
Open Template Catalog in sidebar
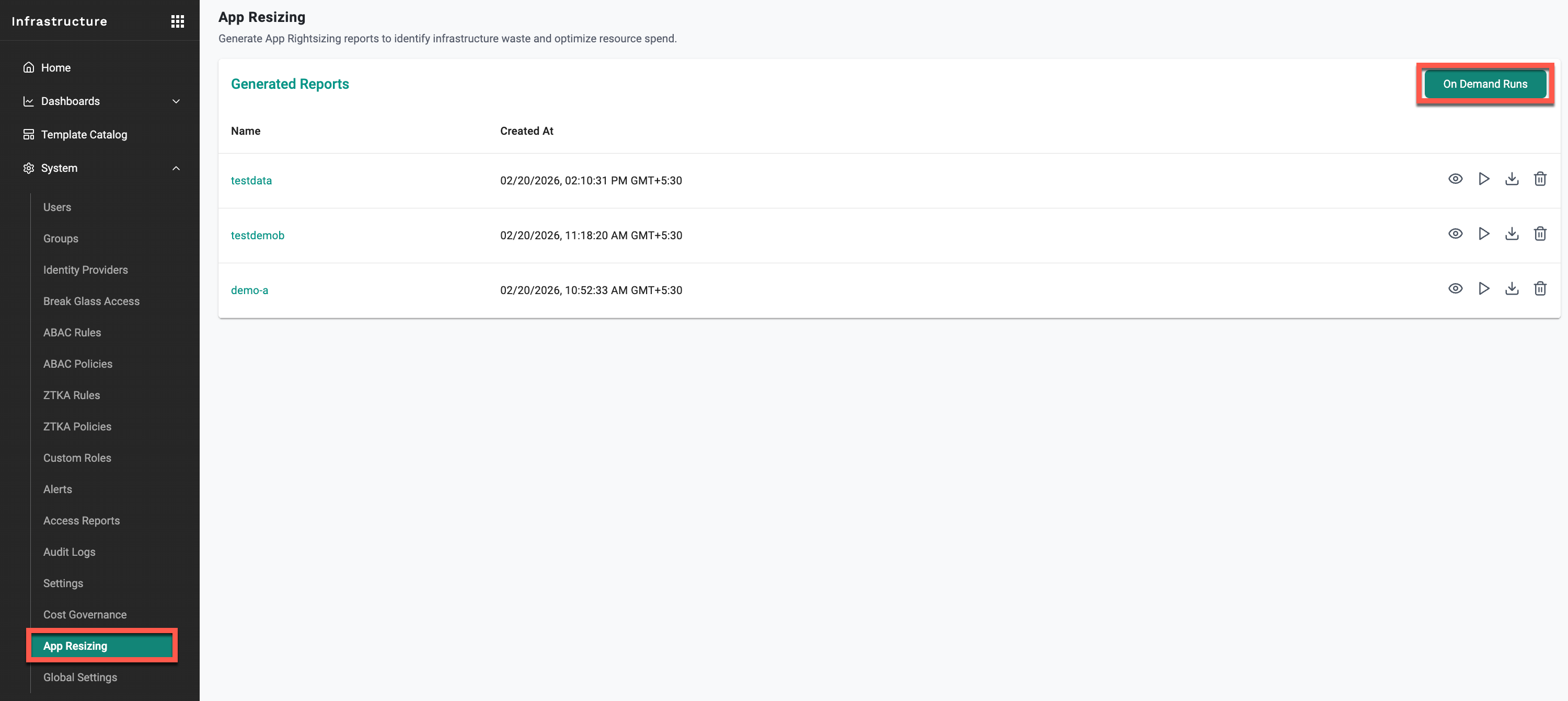click(x=84, y=134)
